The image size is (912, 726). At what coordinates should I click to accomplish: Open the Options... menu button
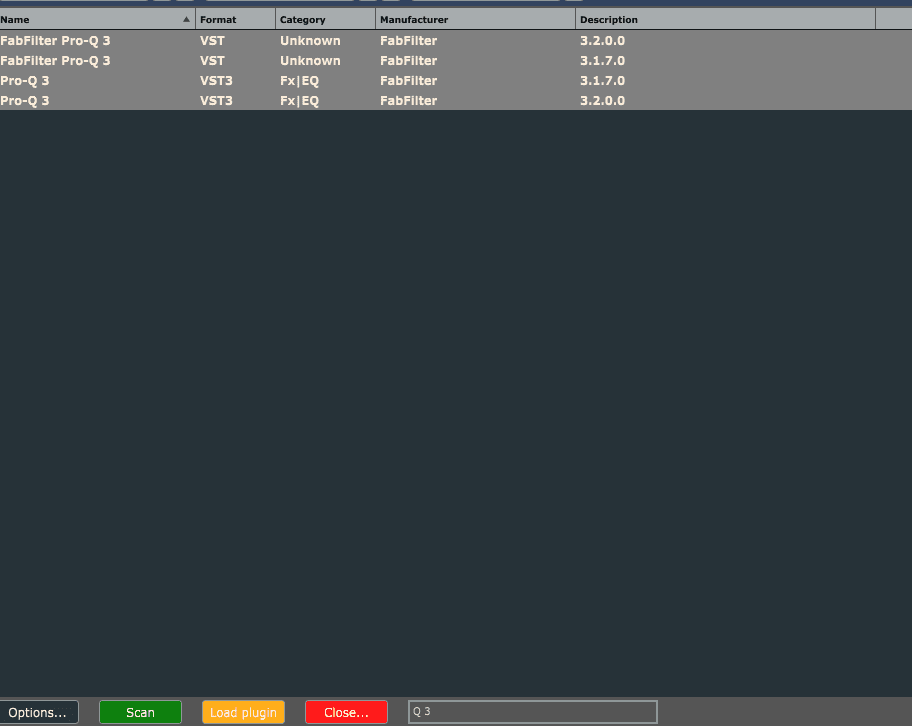tap(38, 712)
